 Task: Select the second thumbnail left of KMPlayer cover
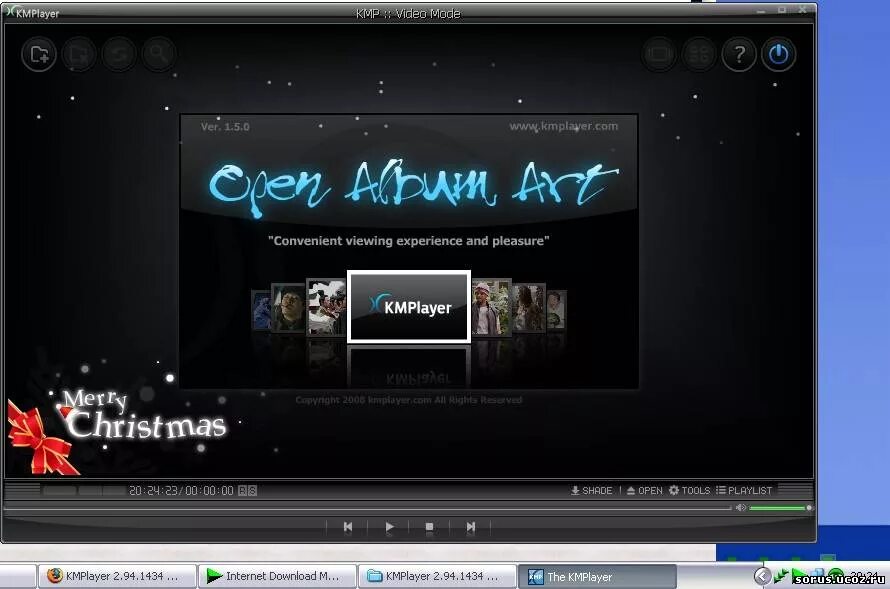tap(288, 308)
